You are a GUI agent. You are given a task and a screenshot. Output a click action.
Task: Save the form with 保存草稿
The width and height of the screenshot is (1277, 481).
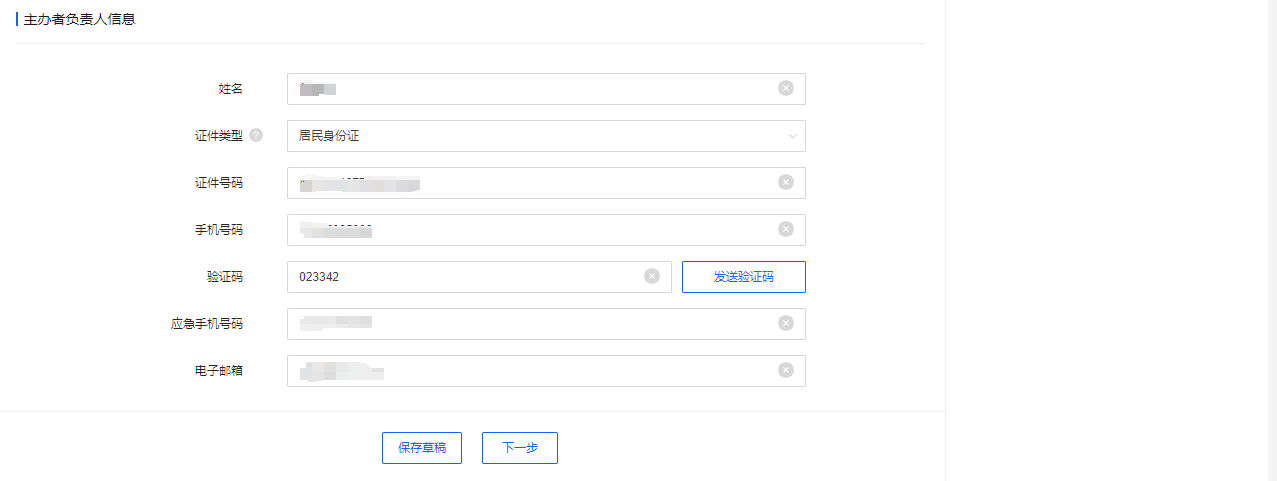(422, 448)
